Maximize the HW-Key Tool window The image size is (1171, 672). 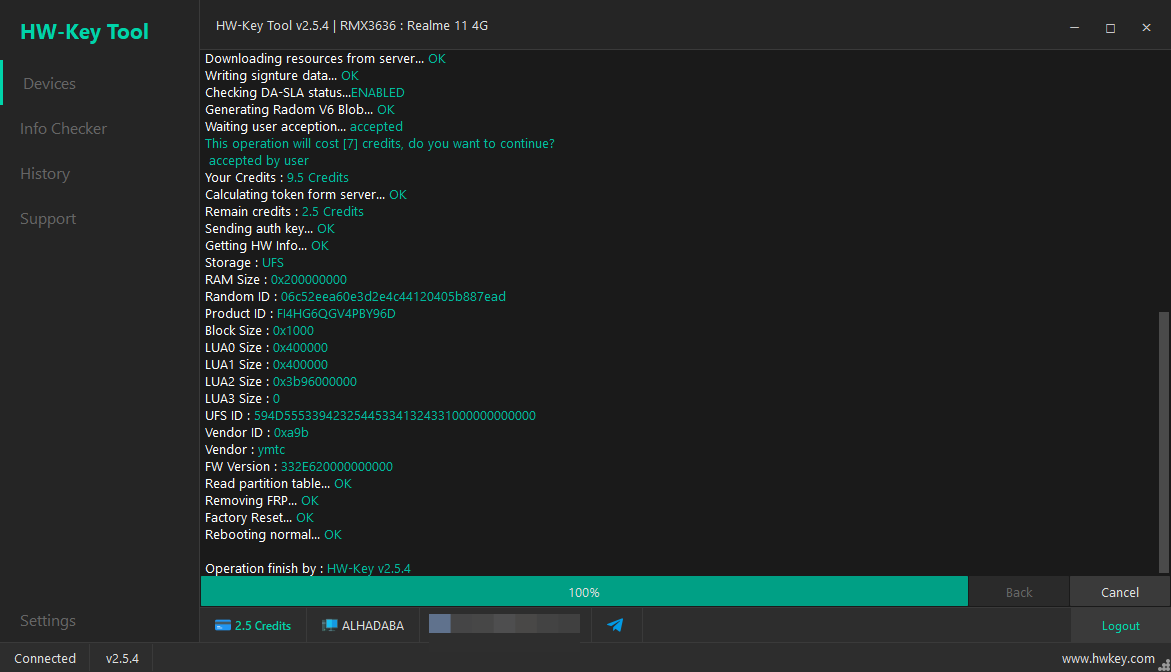coord(1111,28)
